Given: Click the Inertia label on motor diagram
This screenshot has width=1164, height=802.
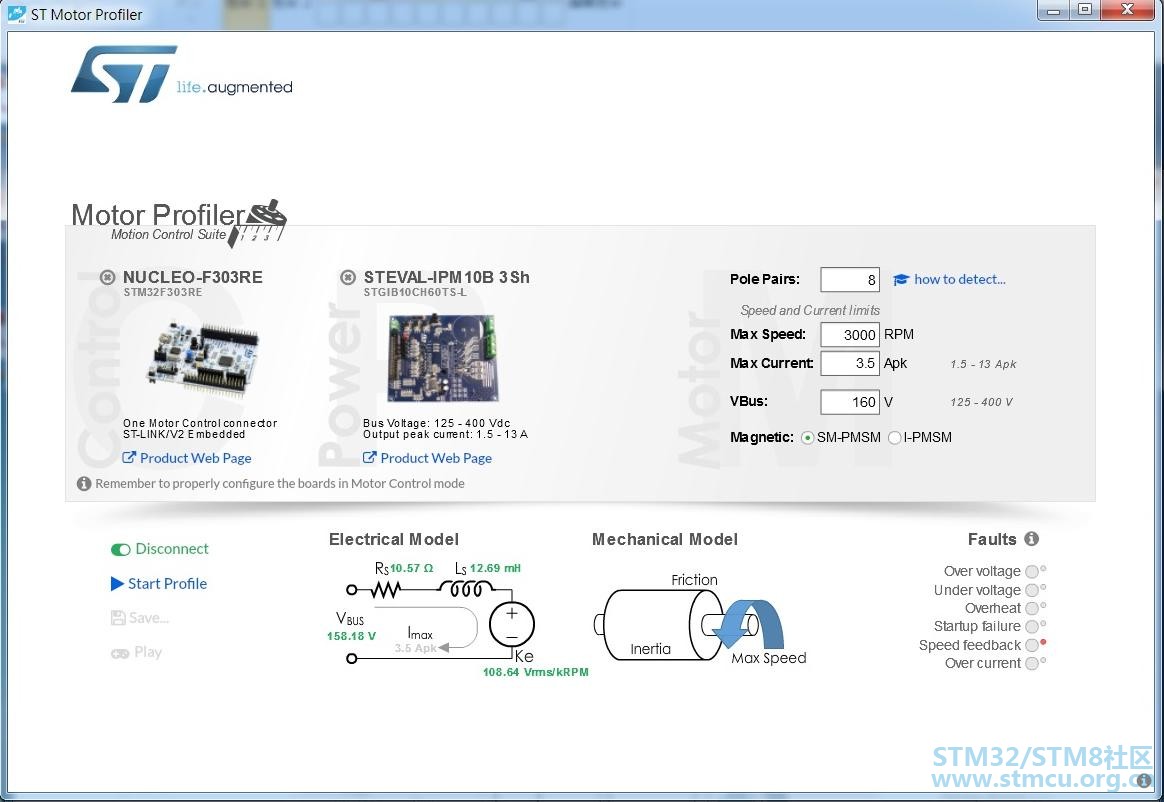Looking at the screenshot, I should [650, 649].
